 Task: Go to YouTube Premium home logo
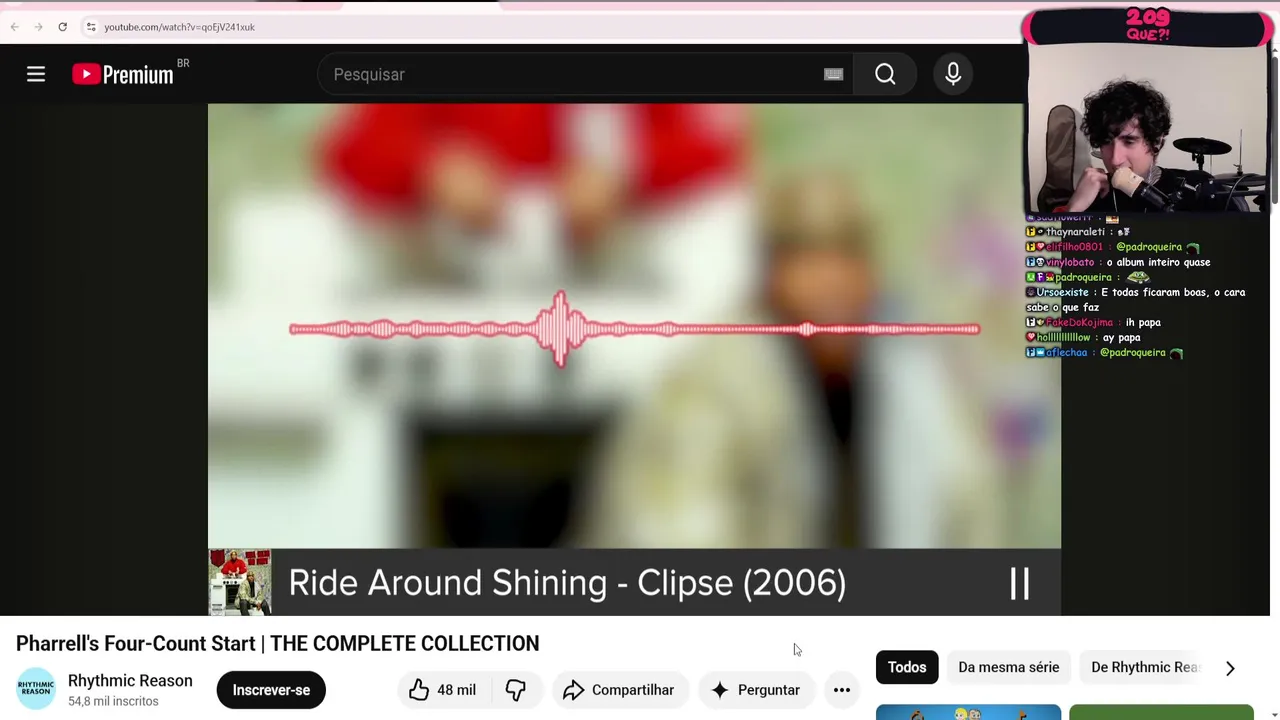pos(123,74)
